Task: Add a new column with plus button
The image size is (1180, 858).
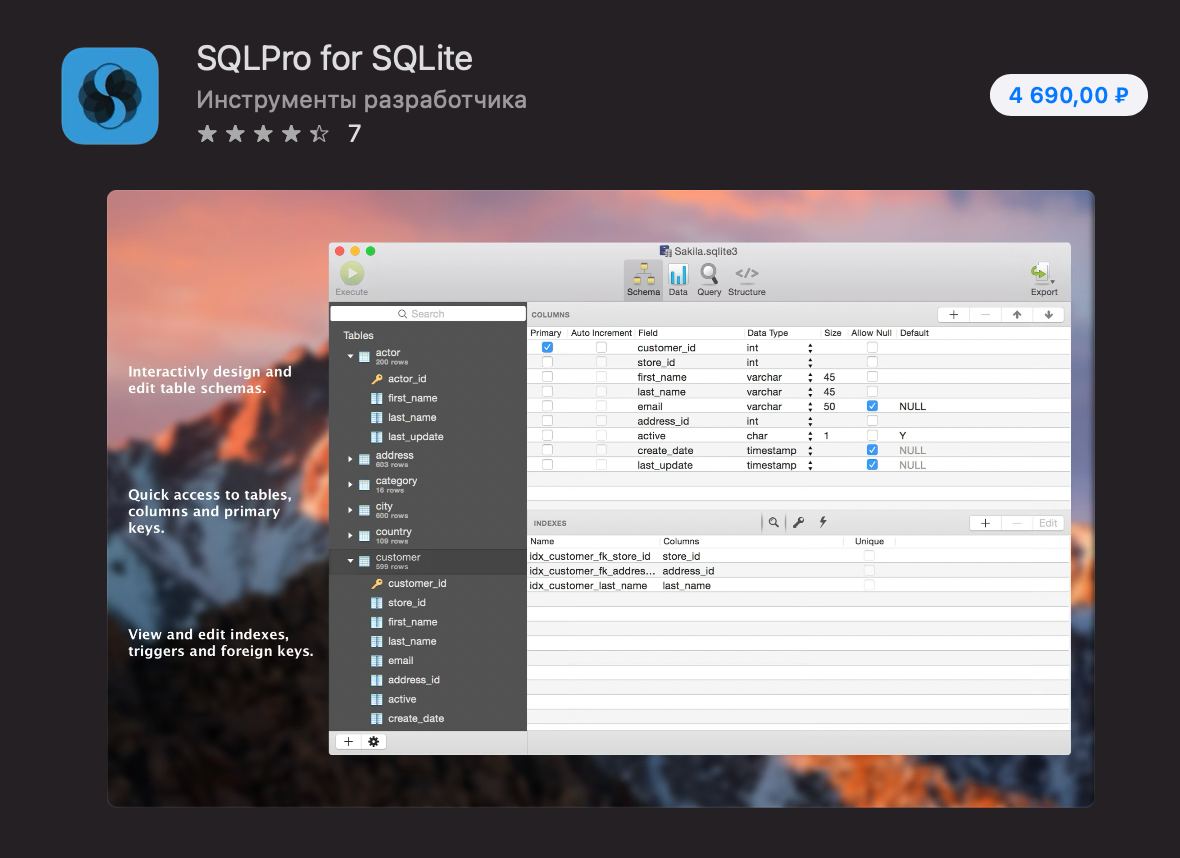Action: click(x=953, y=315)
